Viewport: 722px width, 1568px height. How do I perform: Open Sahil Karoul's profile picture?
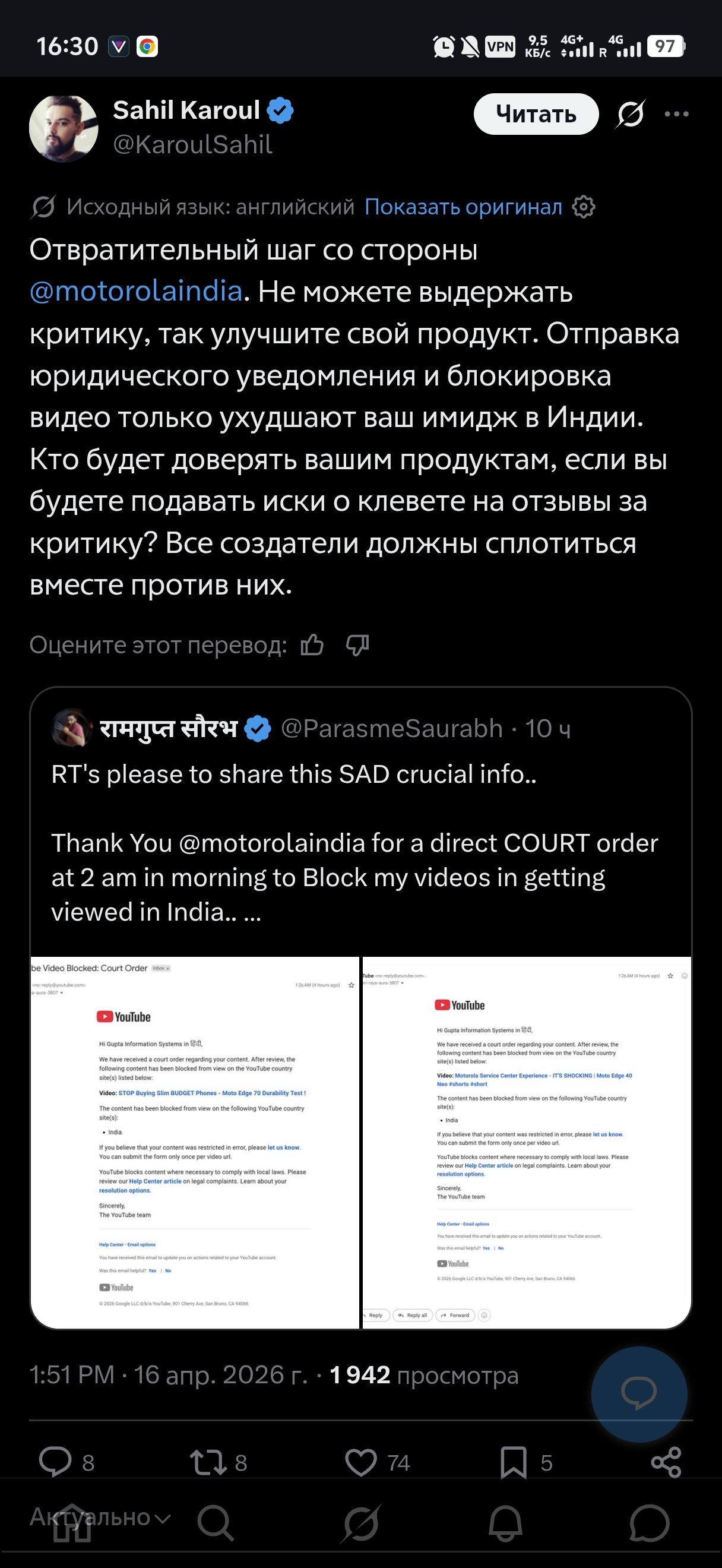pos(64,128)
